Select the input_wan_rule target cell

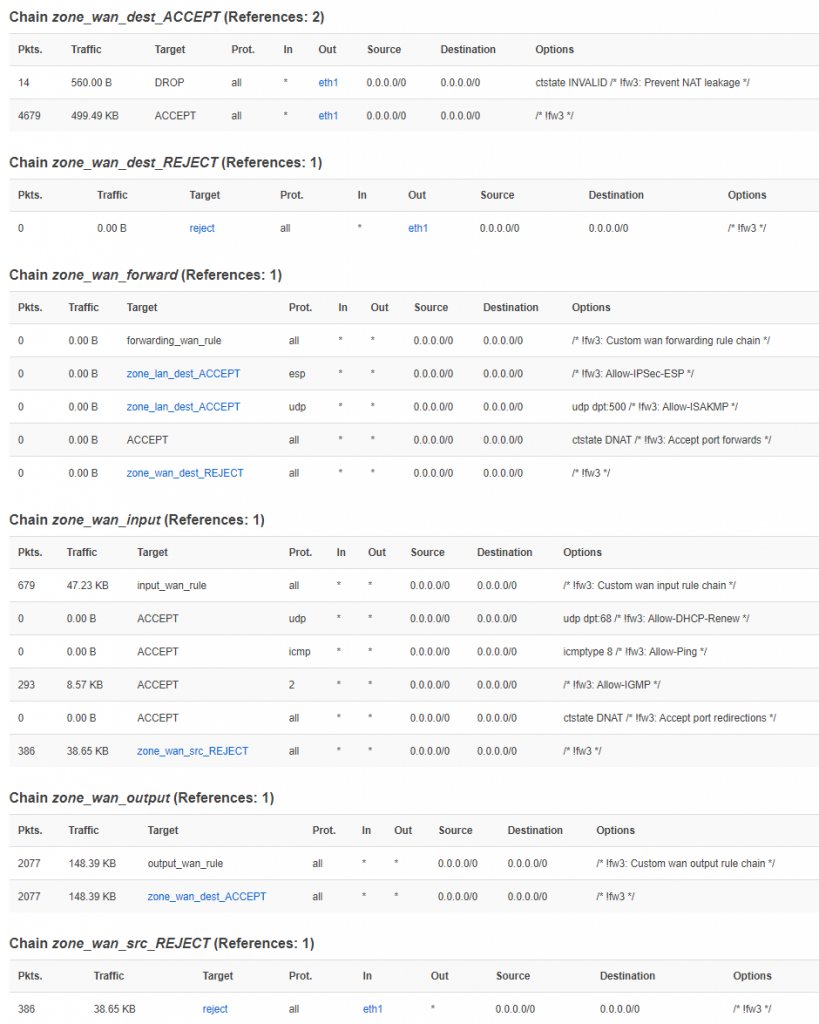[171, 586]
